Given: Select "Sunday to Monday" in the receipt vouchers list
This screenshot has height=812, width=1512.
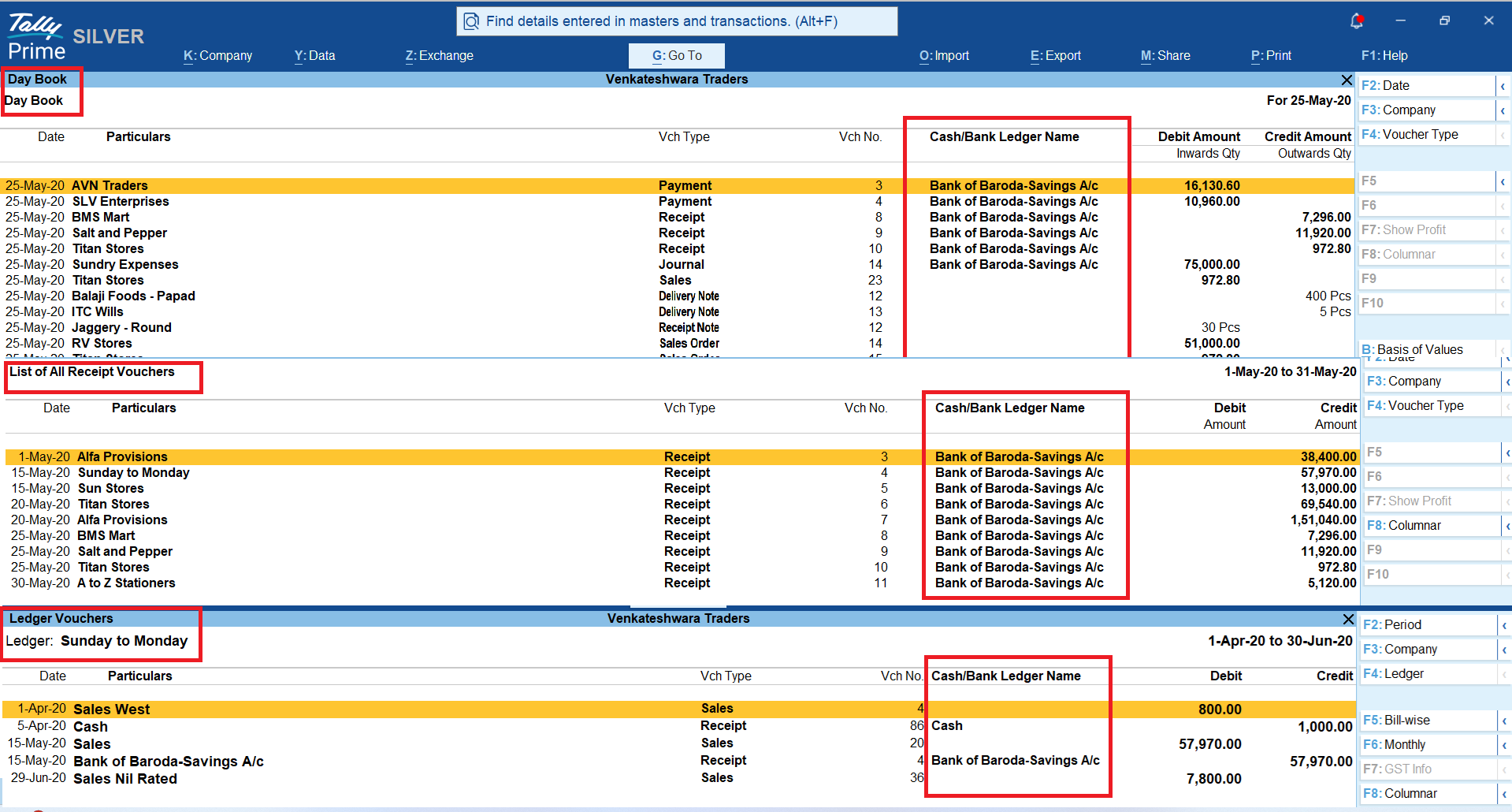Looking at the screenshot, I should click(x=682, y=473).
